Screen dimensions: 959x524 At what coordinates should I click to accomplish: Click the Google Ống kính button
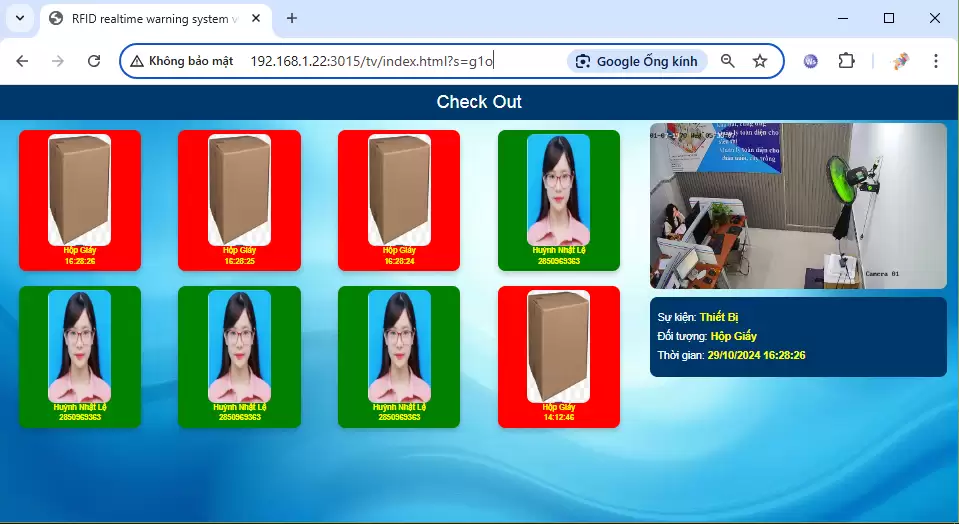(637, 61)
